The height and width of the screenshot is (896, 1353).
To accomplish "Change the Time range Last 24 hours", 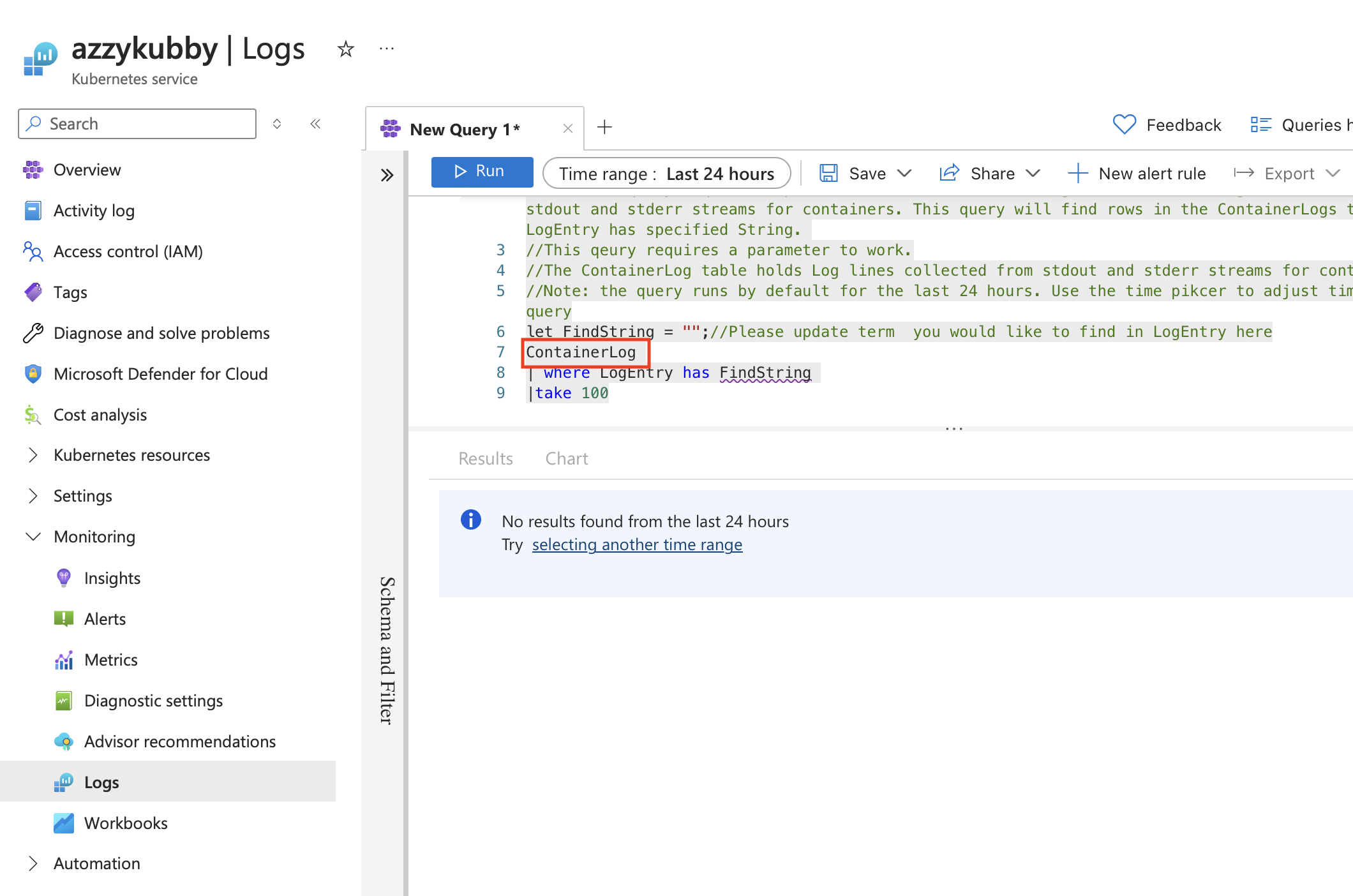I will pos(666,174).
